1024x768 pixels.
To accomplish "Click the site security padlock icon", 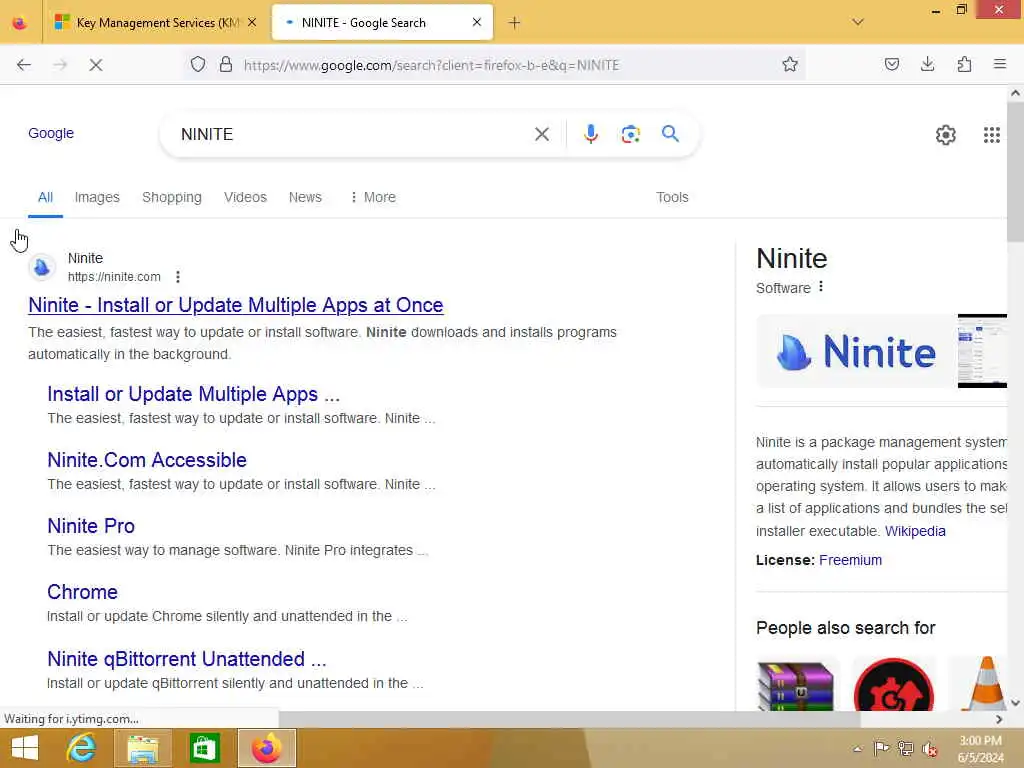I will pyautogui.click(x=226, y=64).
